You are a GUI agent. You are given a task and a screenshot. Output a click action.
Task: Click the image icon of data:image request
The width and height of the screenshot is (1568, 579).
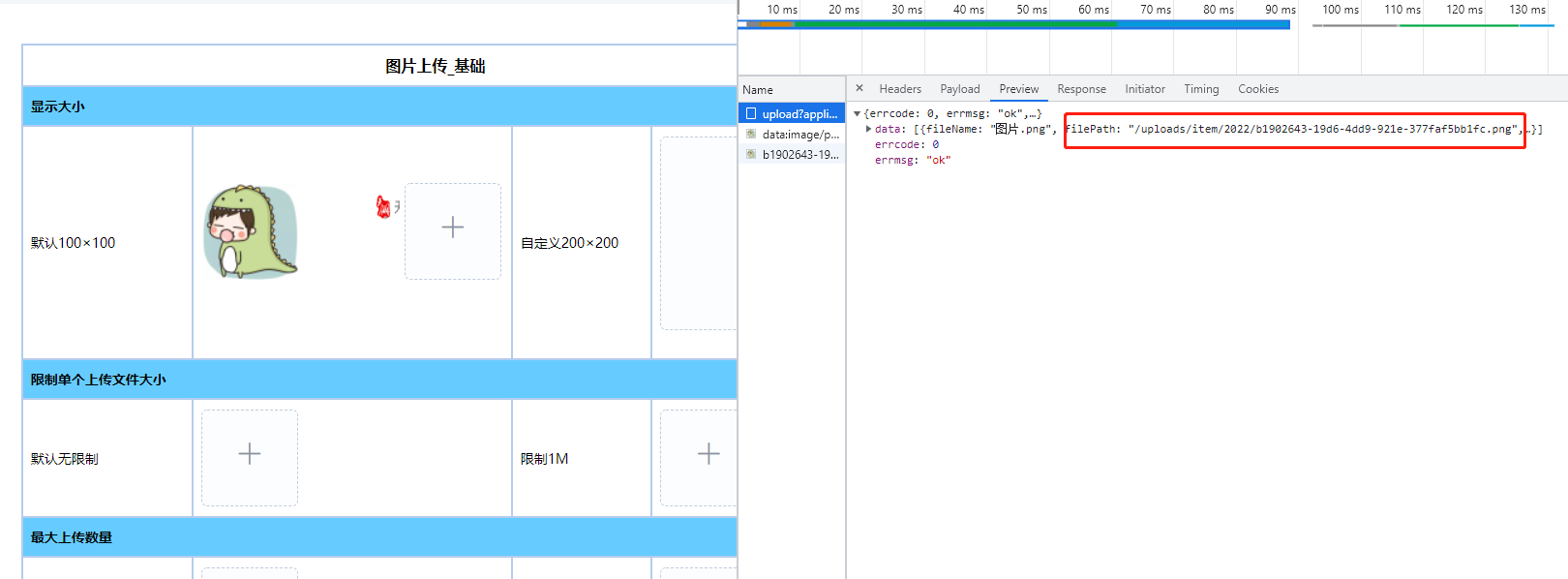(751, 134)
